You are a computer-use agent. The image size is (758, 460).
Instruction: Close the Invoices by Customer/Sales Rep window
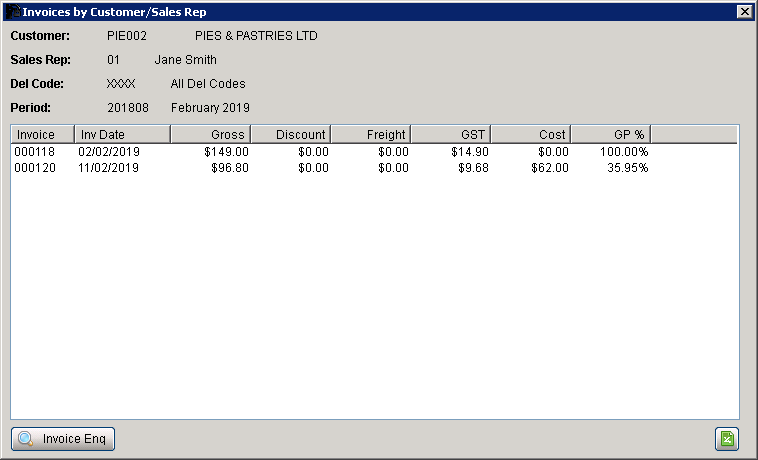[744, 12]
